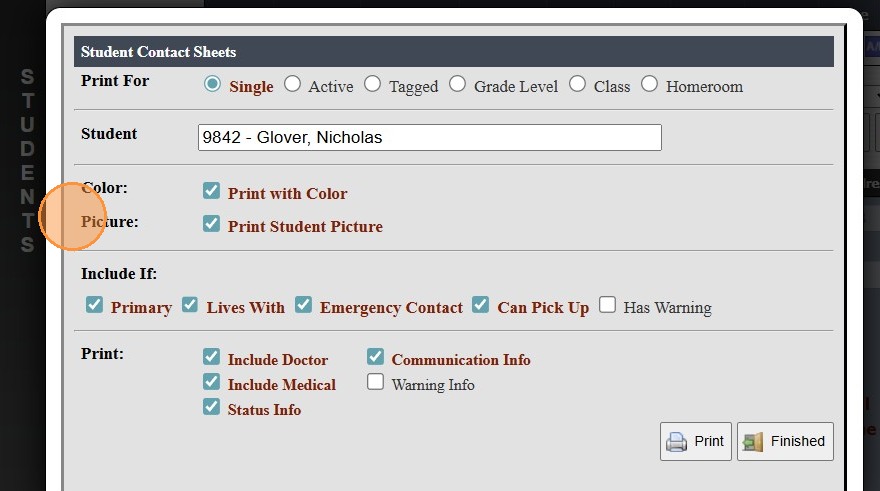Enable Warning Info checkbox
880x491 pixels.
375,381
